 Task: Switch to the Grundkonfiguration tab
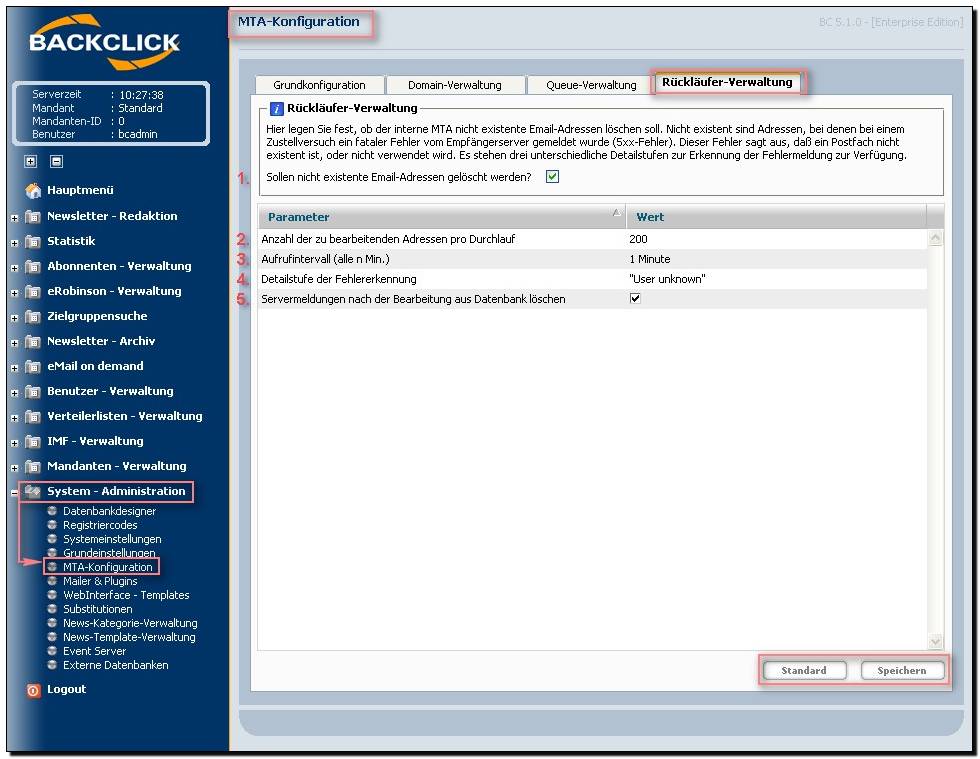319,85
